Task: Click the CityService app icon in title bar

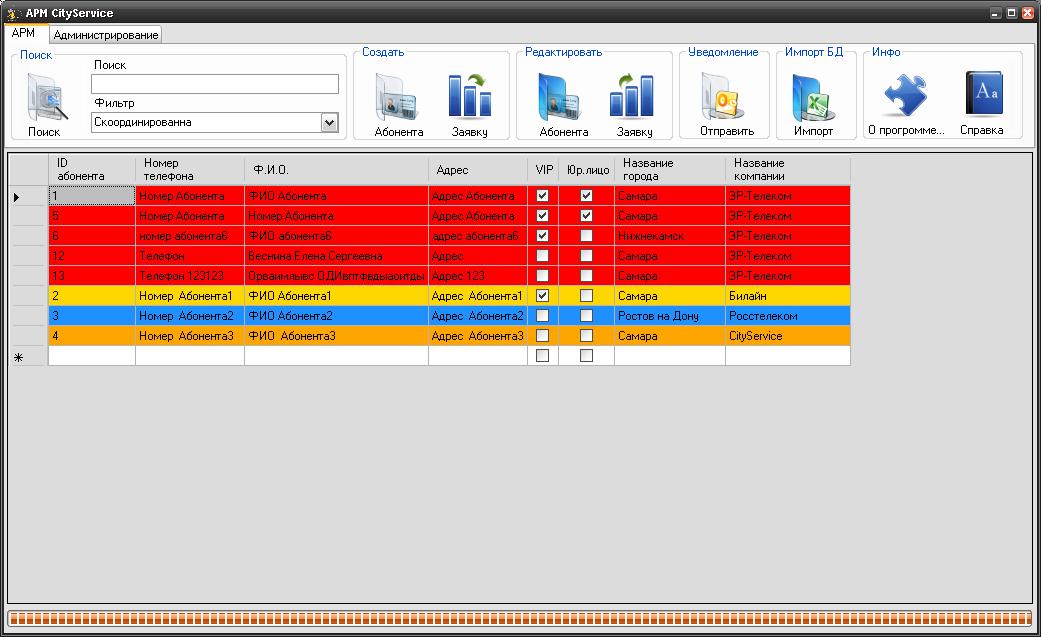Action: point(13,13)
